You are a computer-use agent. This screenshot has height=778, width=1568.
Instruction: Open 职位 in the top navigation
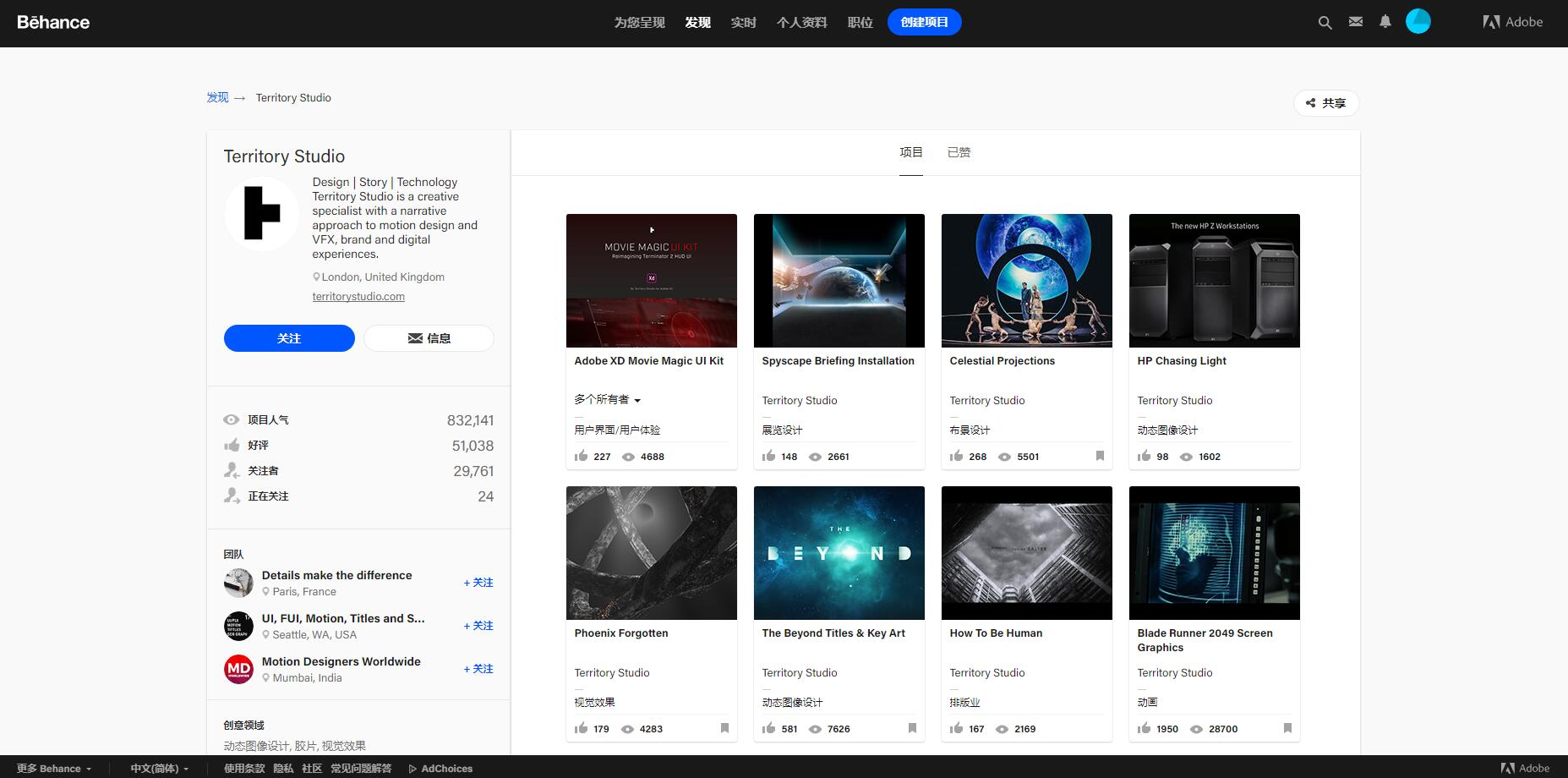click(x=860, y=22)
